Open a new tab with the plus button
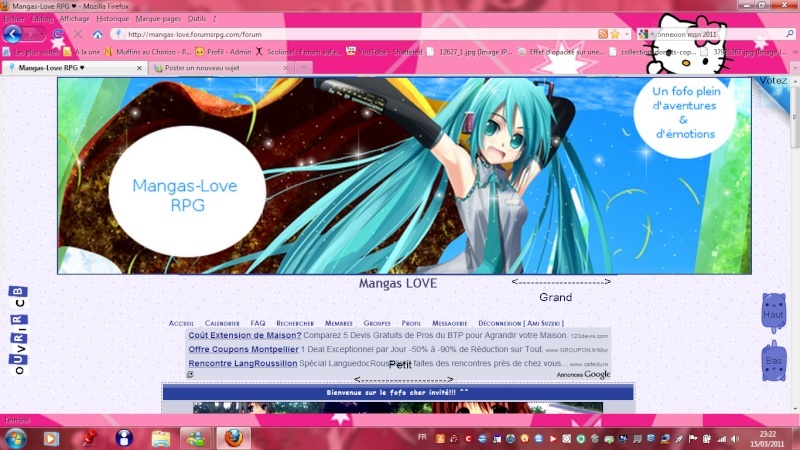Viewport: 800px width, 450px height. pos(304,67)
